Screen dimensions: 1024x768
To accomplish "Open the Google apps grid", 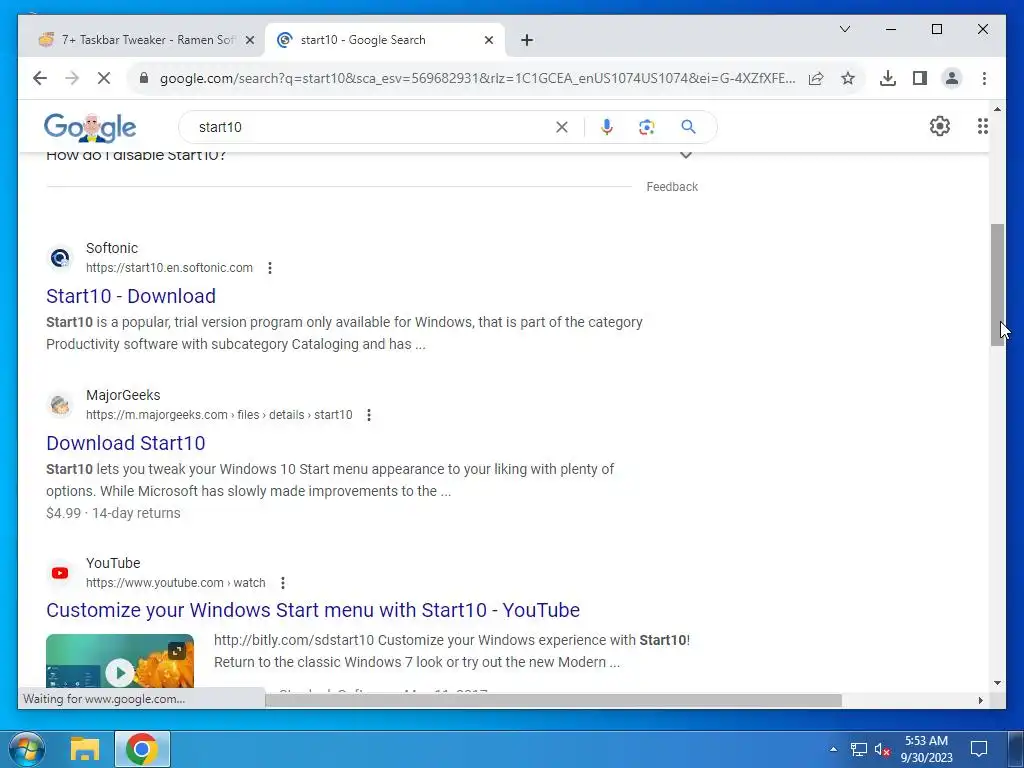I will (x=982, y=126).
